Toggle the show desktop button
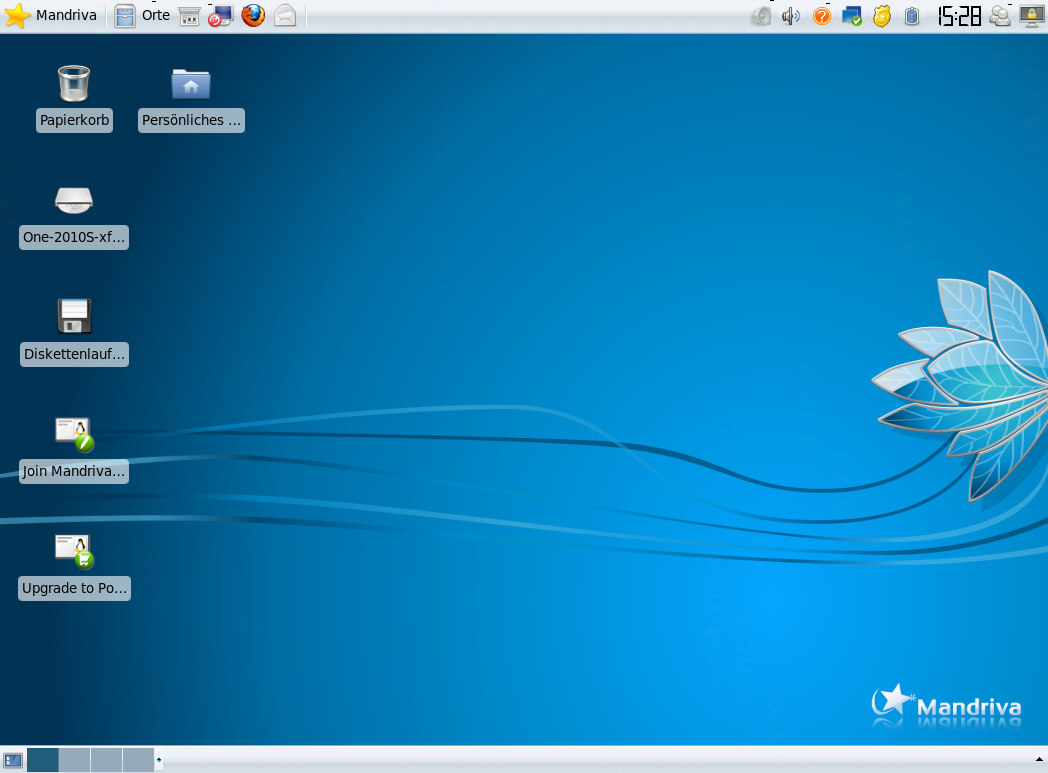Image resolution: width=1048 pixels, height=773 pixels. [x=13, y=760]
